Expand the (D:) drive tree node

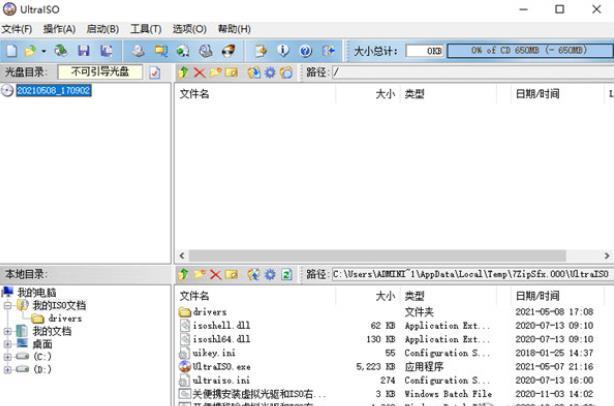7,370
